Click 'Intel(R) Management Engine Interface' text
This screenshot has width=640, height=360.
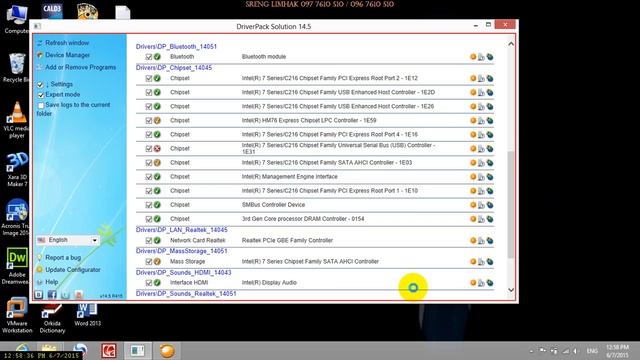tap(289, 177)
